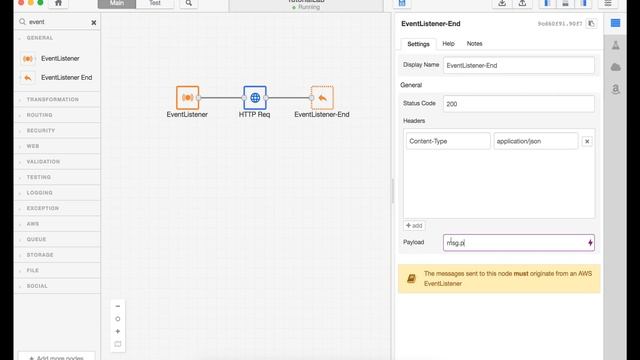This screenshot has height=360, width=640.
Task: Expand the LOGGING palette category
Action: 40,193
